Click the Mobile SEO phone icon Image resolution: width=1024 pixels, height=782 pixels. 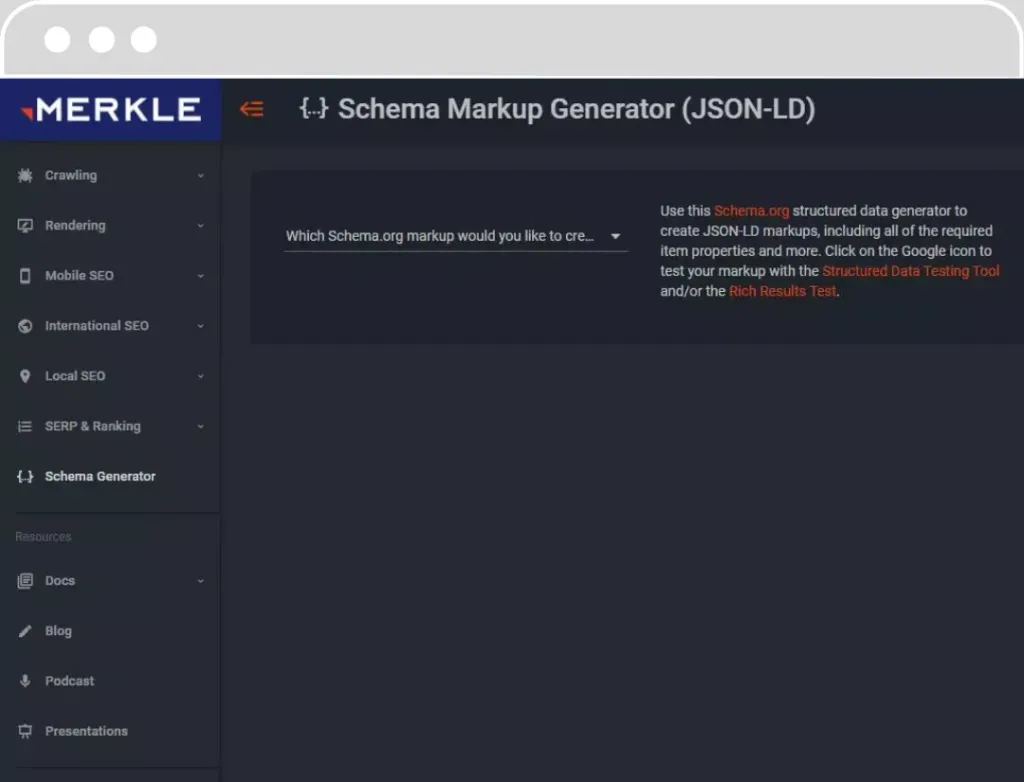pyautogui.click(x=25, y=276)
